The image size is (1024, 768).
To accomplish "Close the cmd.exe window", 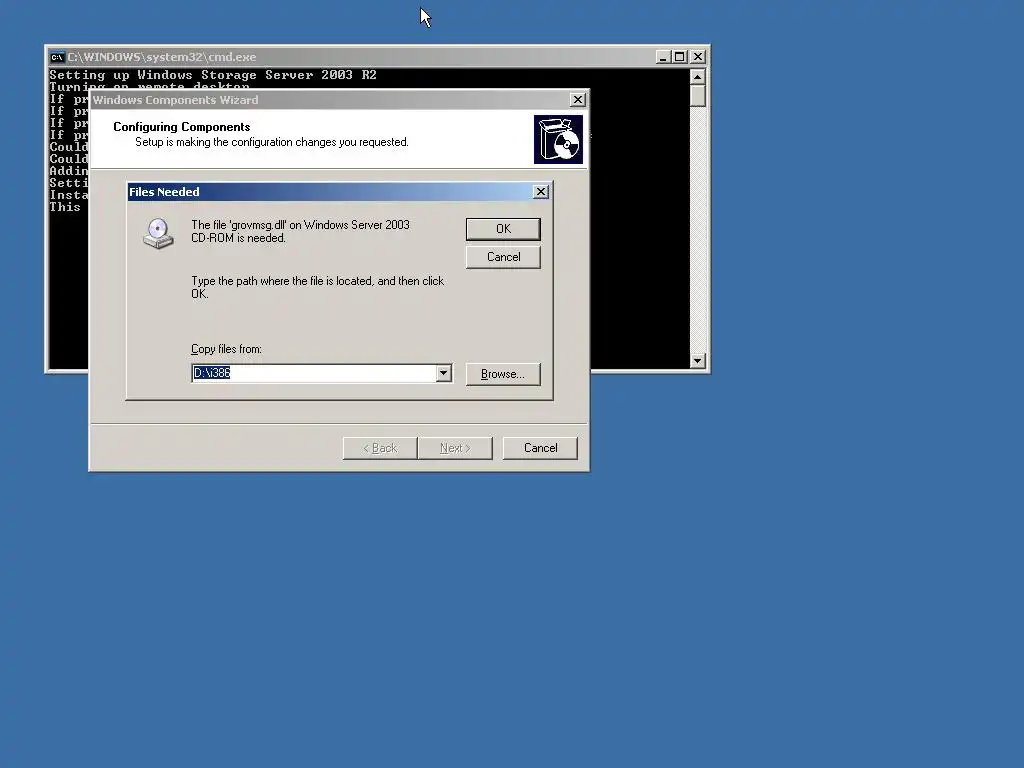I will 698,57.
